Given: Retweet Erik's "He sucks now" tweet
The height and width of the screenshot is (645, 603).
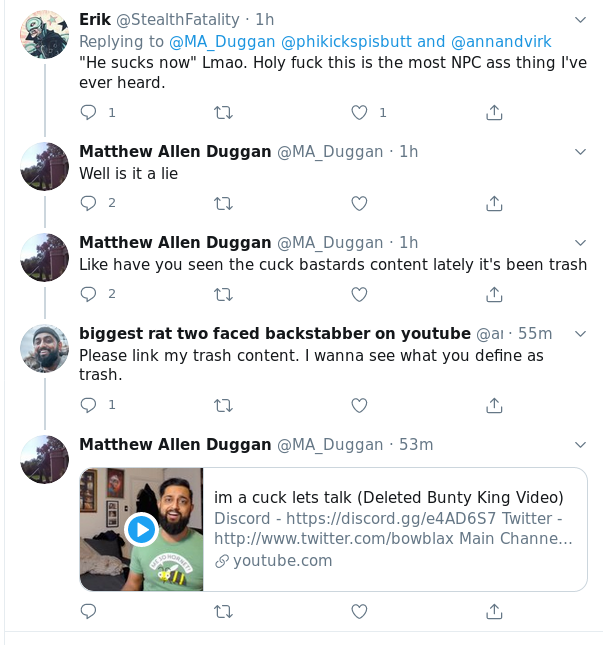Looking at the screenshot, I should (x=224, y=113).
